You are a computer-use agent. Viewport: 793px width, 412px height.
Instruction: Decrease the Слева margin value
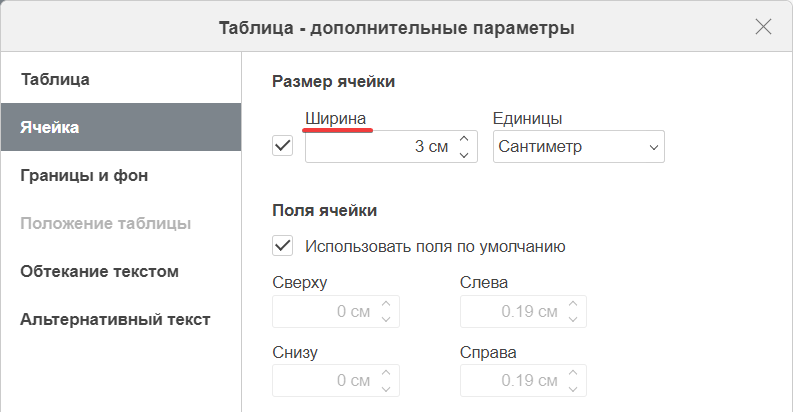pos(573,319)
